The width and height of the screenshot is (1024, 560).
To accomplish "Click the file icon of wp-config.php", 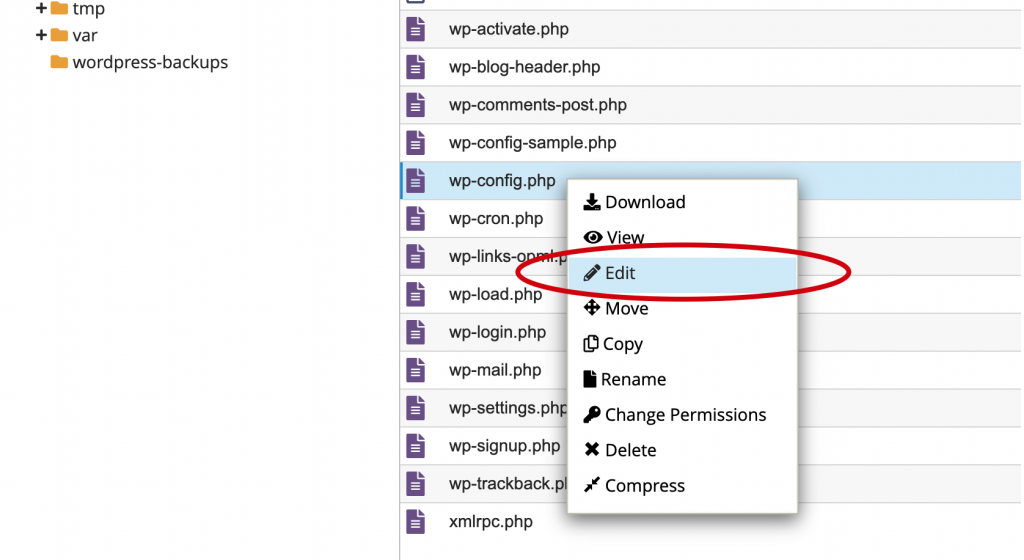I will pos(415,180).
